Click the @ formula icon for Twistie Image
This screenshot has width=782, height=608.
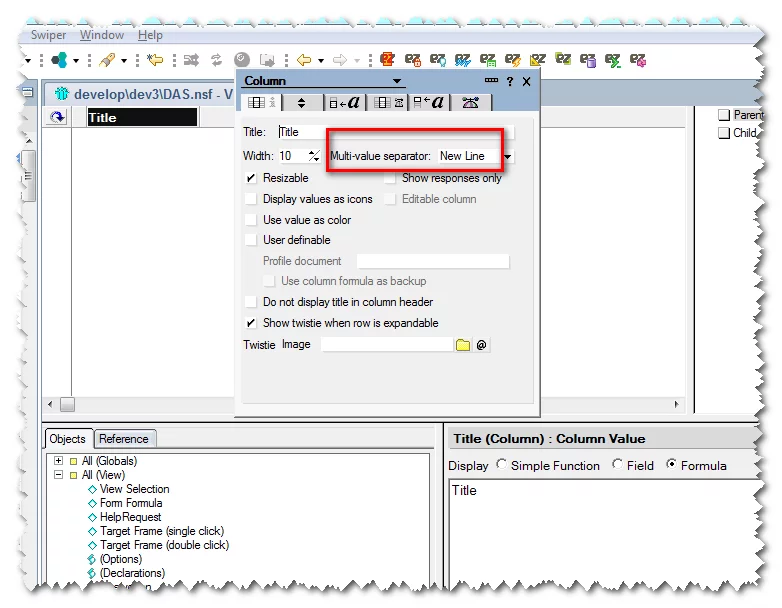coord(481,345)
